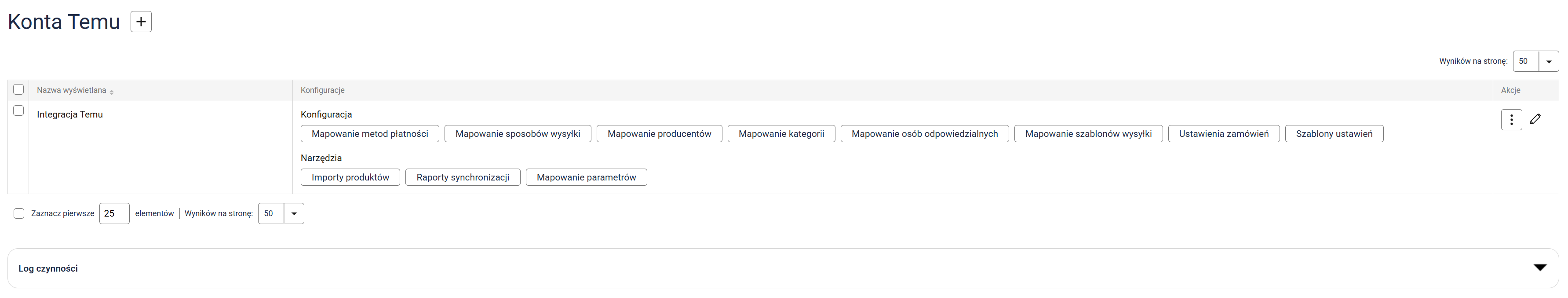Check the Integracja Temu row checkbox
The image size is (1568, 298).
point(18,111)
